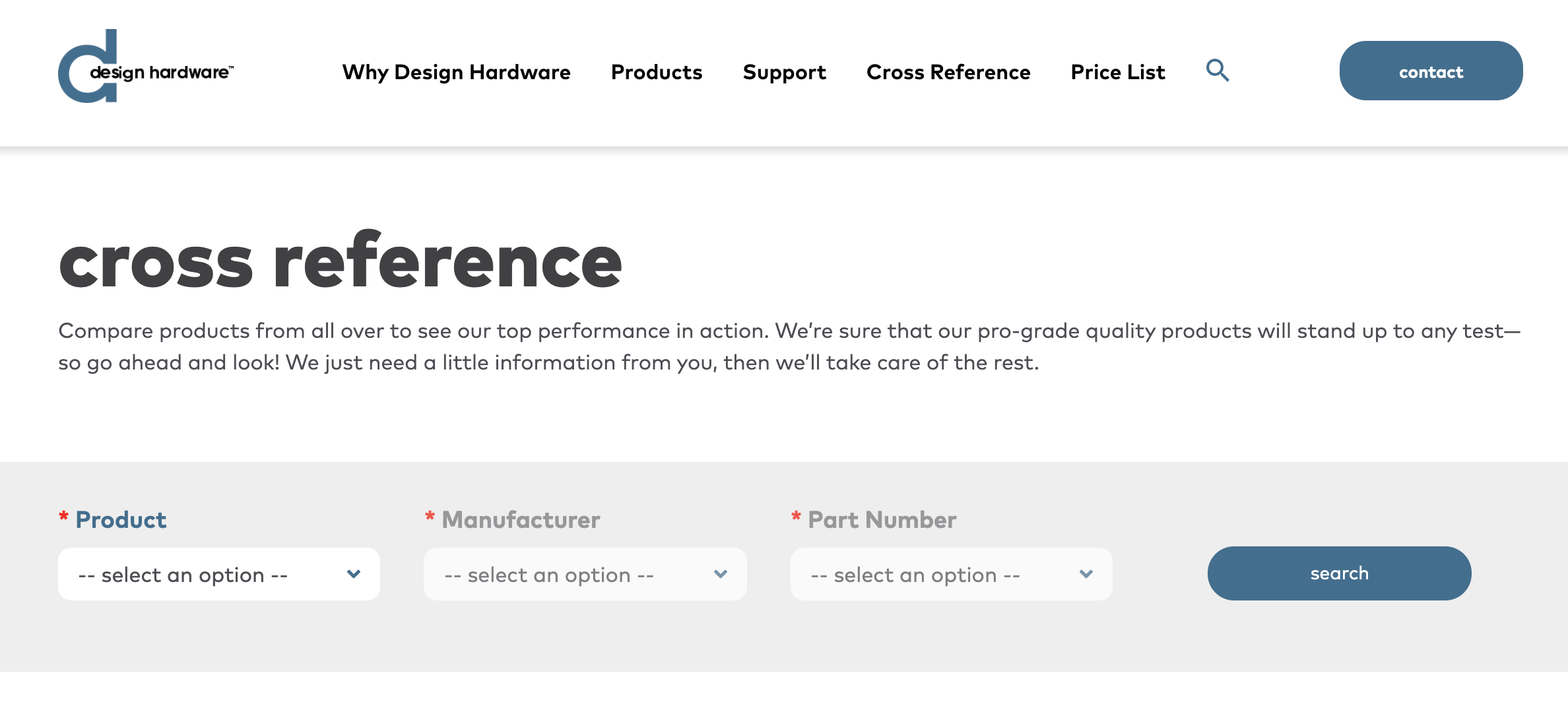
Task: Click the Design Hardware logo
Action: (x=147, y=69)
